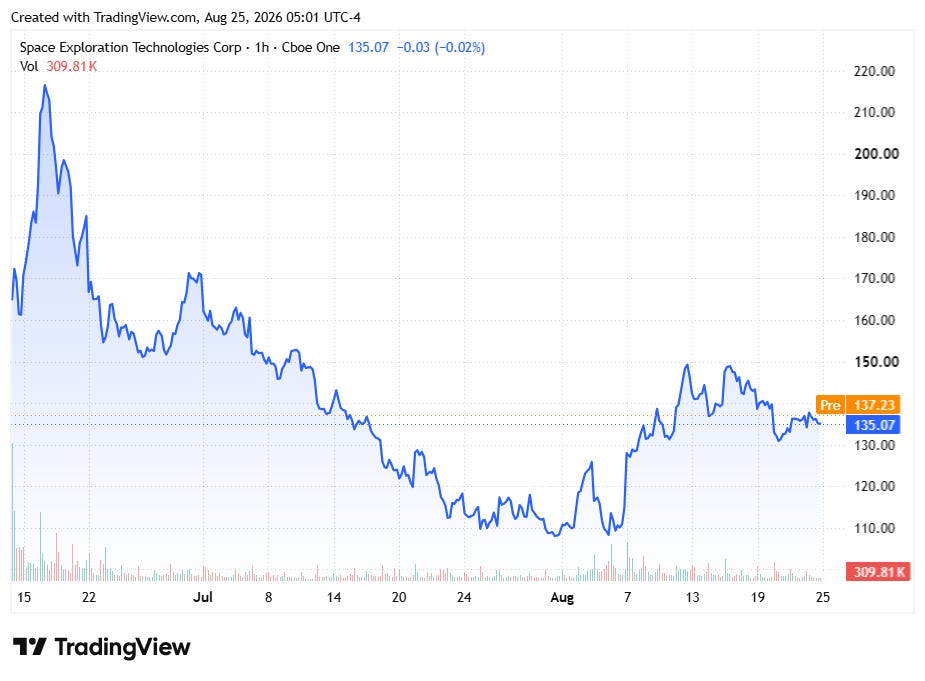
Task: Click the 160.00 price axis label
Action: [874, 320]
